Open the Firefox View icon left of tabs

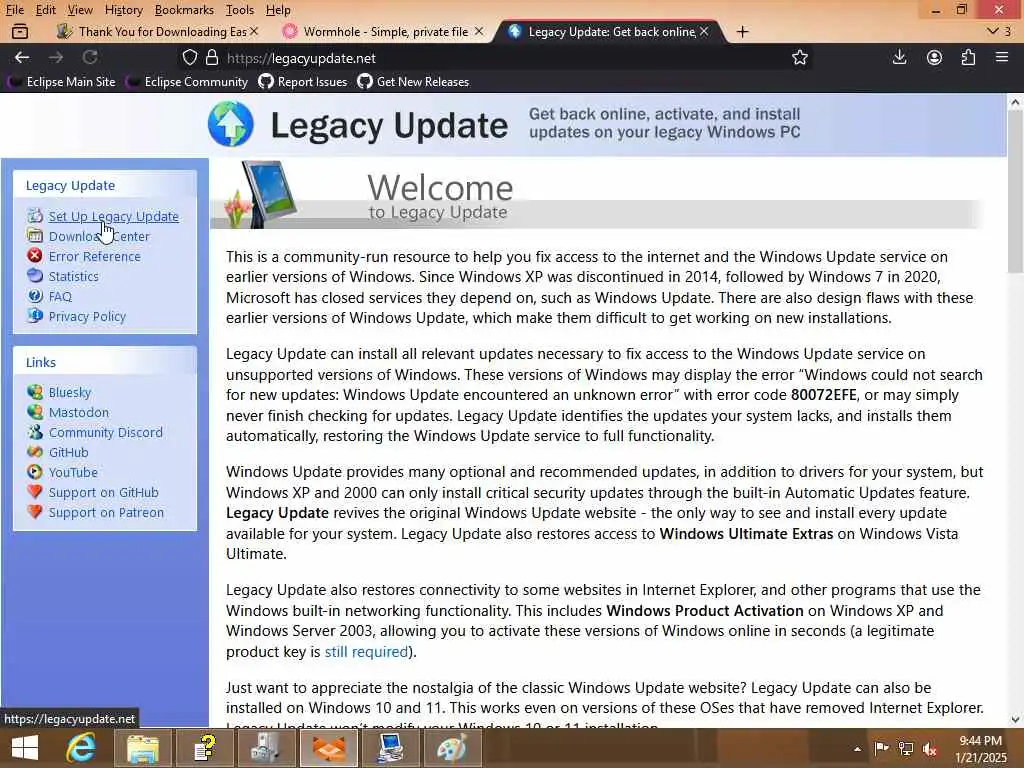click(20, 31)
